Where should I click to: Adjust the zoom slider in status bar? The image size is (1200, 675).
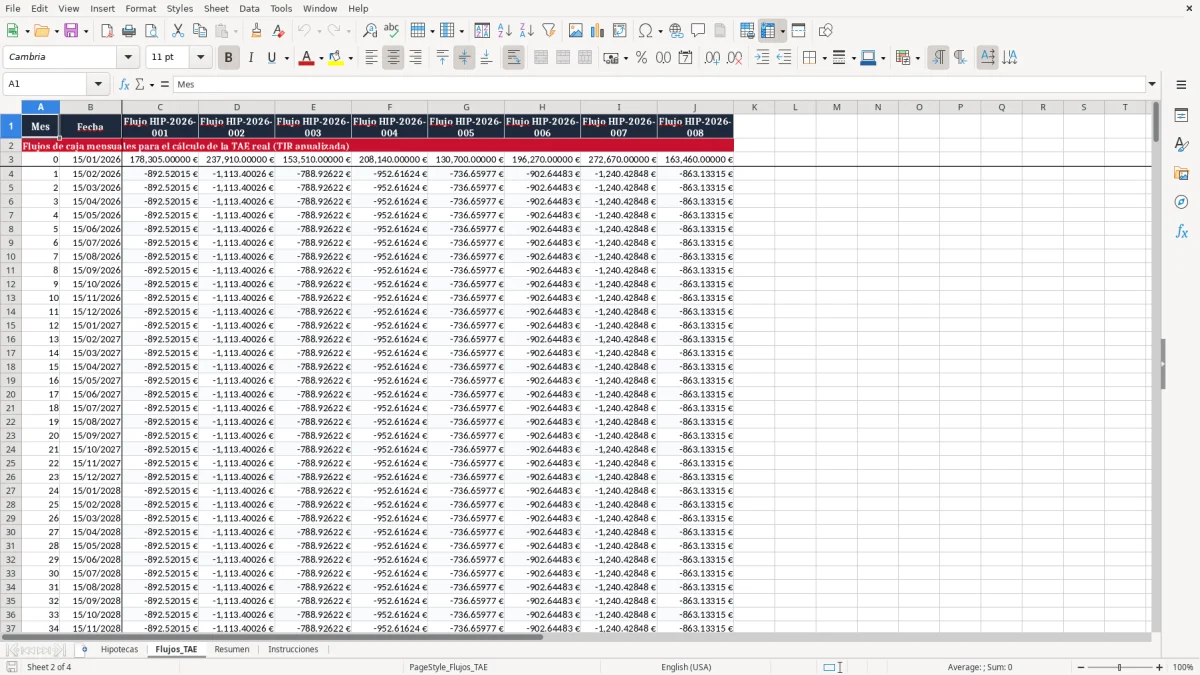(x=1119, y=667)
